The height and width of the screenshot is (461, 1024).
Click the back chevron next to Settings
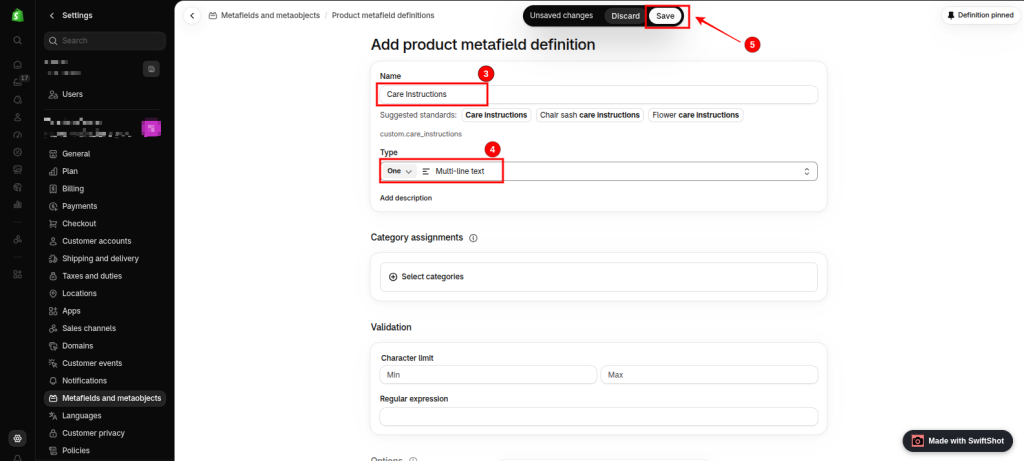(x=52, y=16)
